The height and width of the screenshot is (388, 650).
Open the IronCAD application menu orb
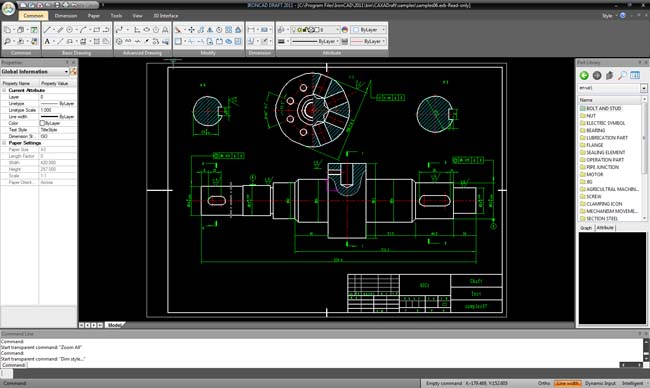click(8, 9)
